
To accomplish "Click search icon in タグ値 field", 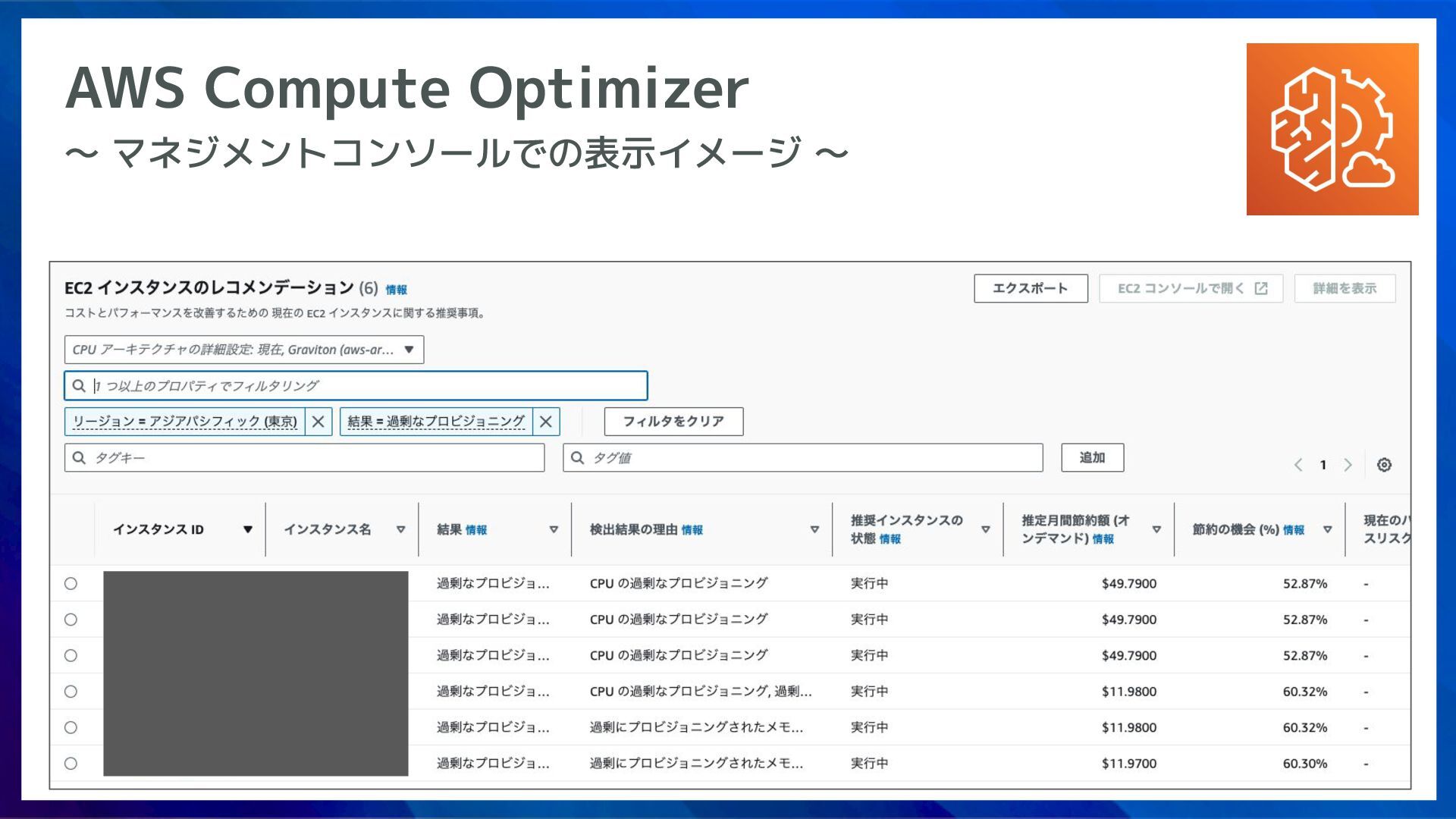I will (577, 458).
